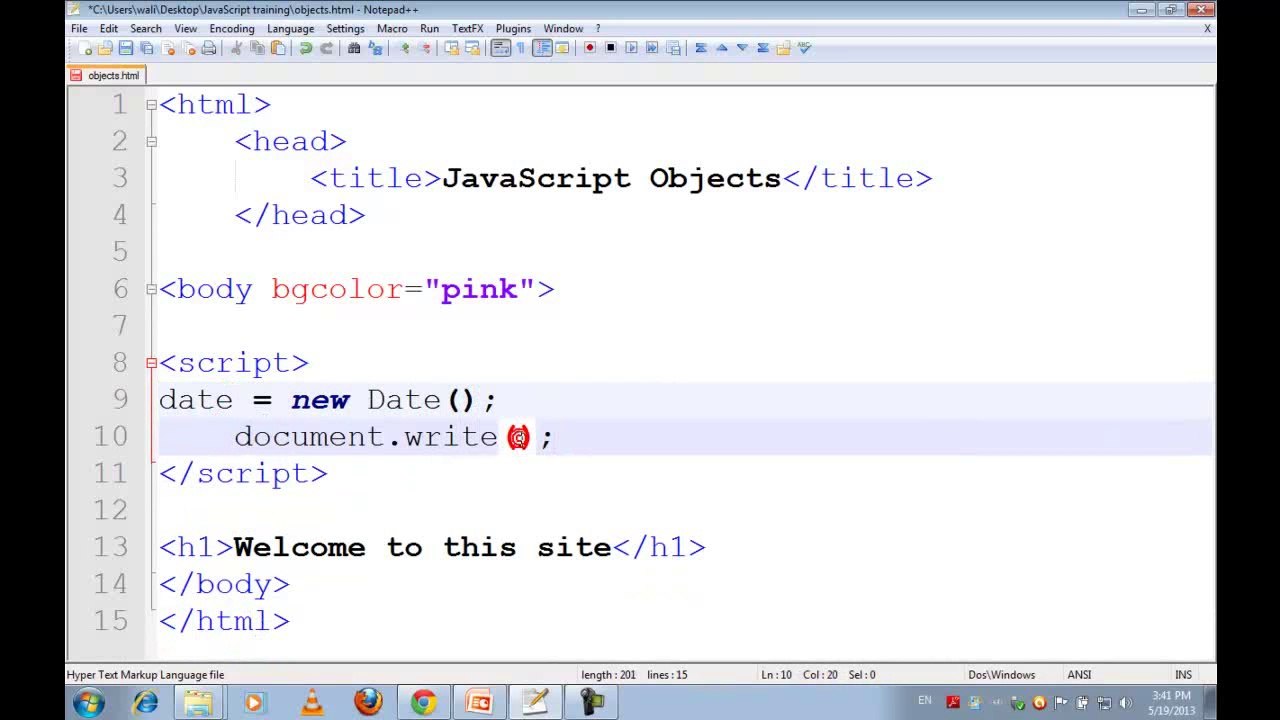Click the ABC spell-check toolbar icon
This screenshot has height=720, width=1280.
(804, 48)
